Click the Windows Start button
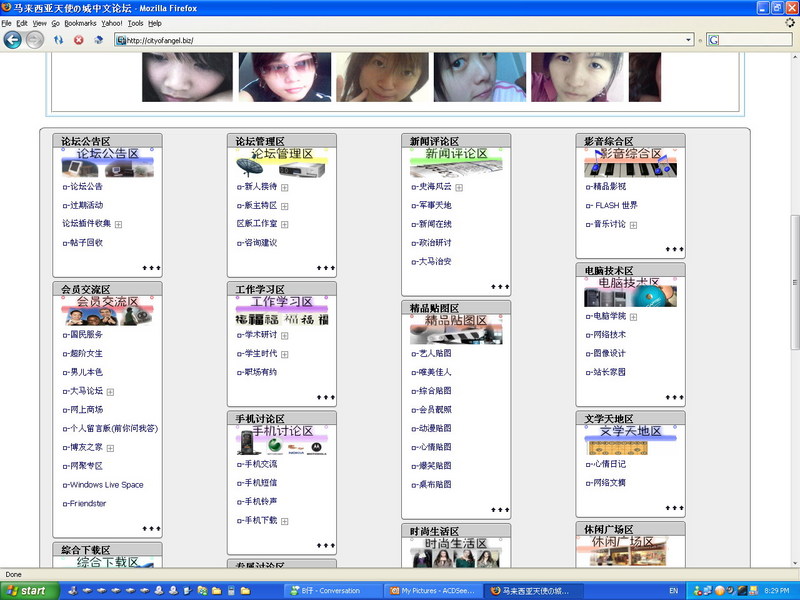 click(x=29, y=591)
